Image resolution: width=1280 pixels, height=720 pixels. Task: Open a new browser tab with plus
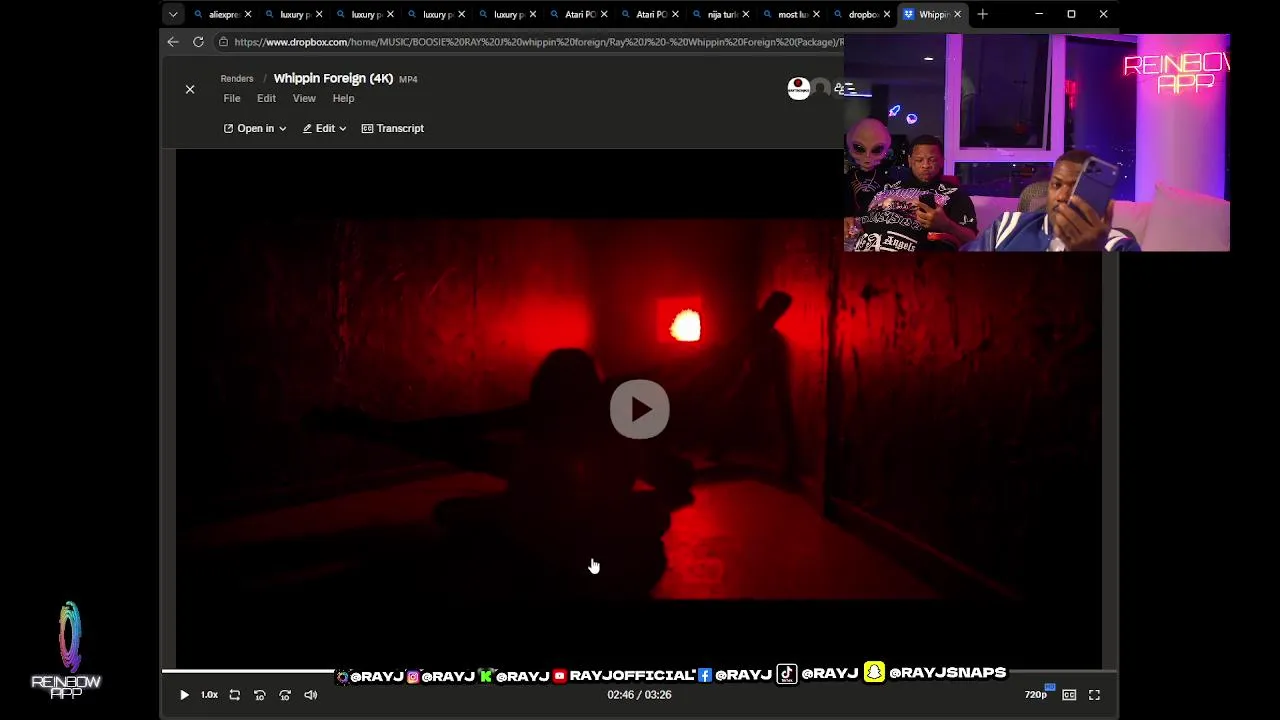[x=983, y=14]
